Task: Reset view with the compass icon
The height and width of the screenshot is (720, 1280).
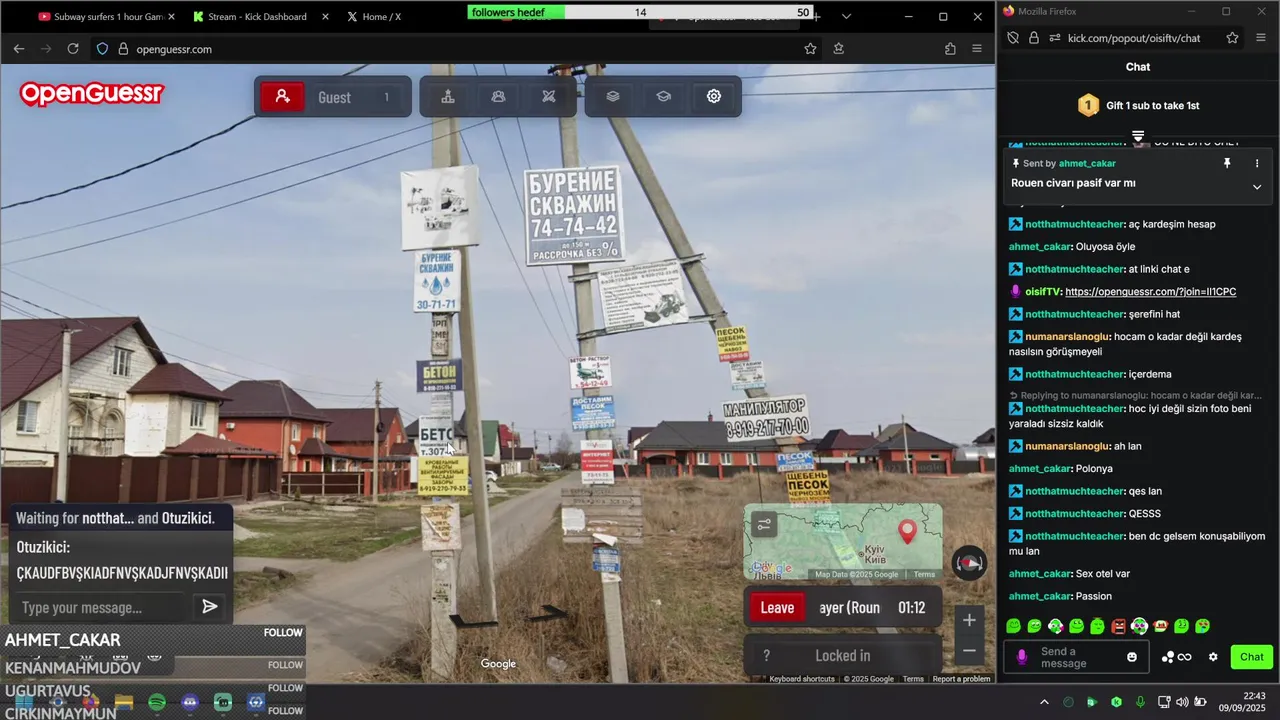Action: click(x=968, y=563)
